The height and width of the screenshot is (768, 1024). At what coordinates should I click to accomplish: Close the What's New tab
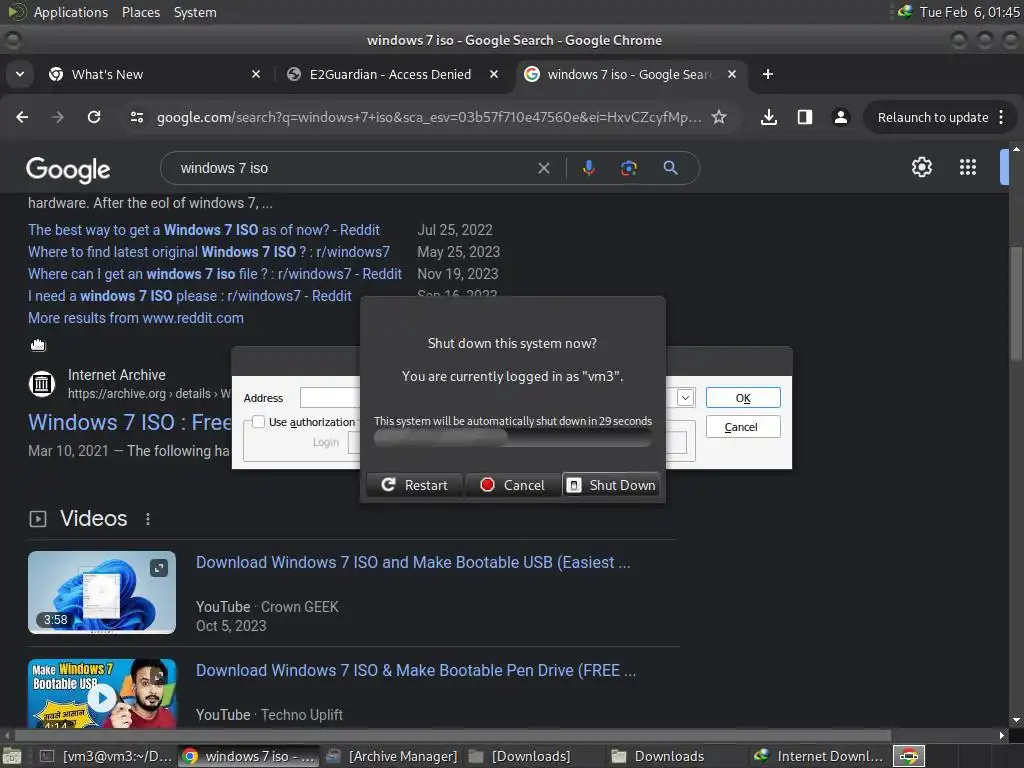[256, 74]
